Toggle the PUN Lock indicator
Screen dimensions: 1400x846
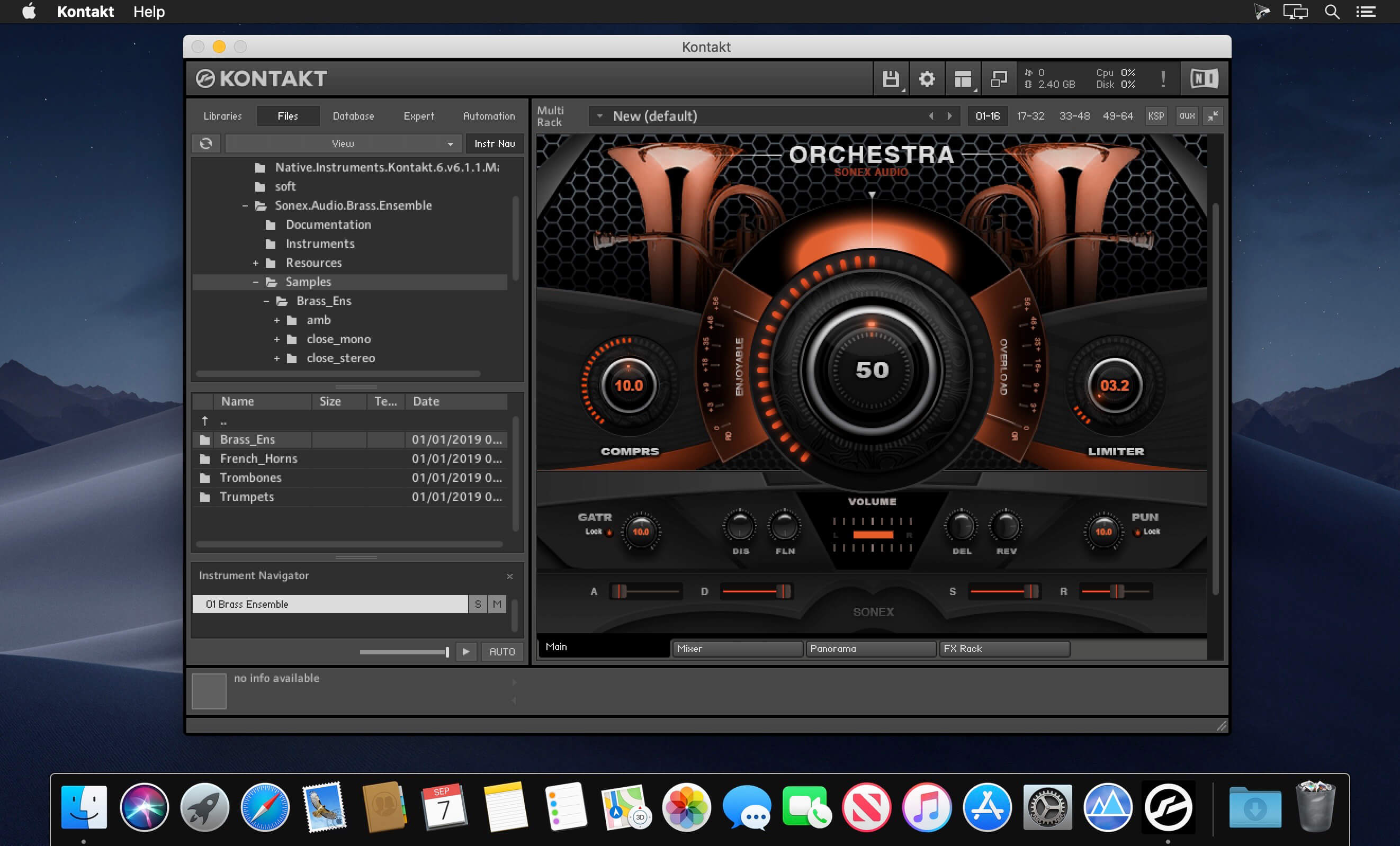[1137, 533]
